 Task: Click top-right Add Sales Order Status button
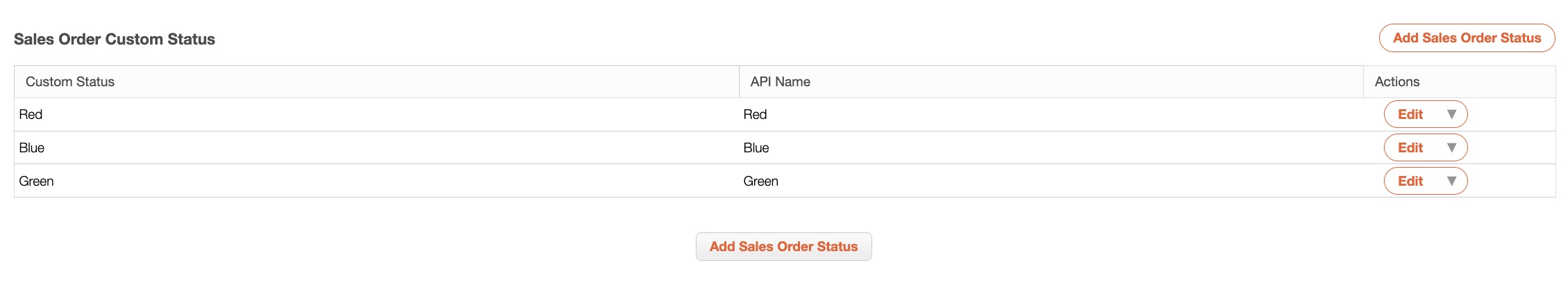1466,38
